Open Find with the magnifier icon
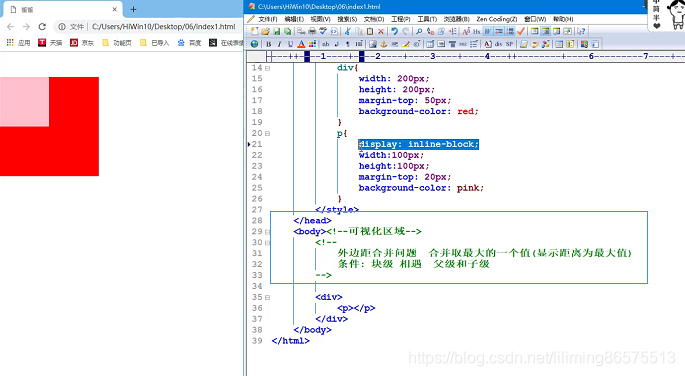The image size is (685, 376). point(419,31)
